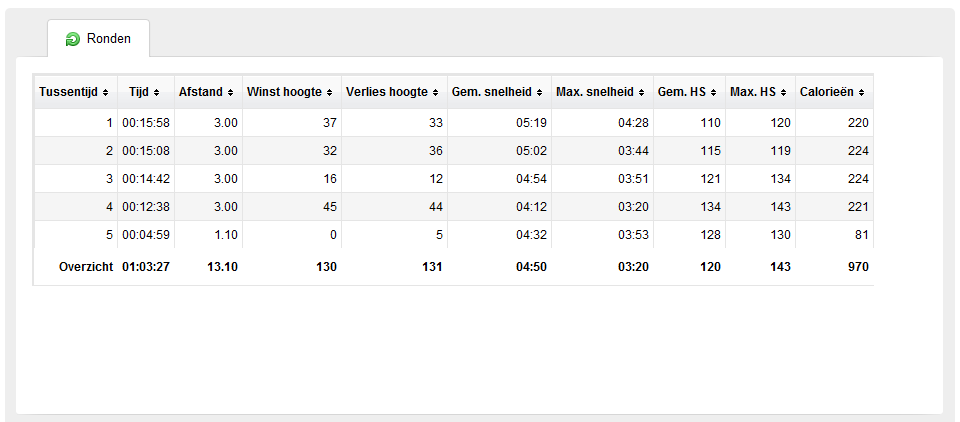
Task: Click Gem. snelheid sort arrows
Action: (539, 92)
